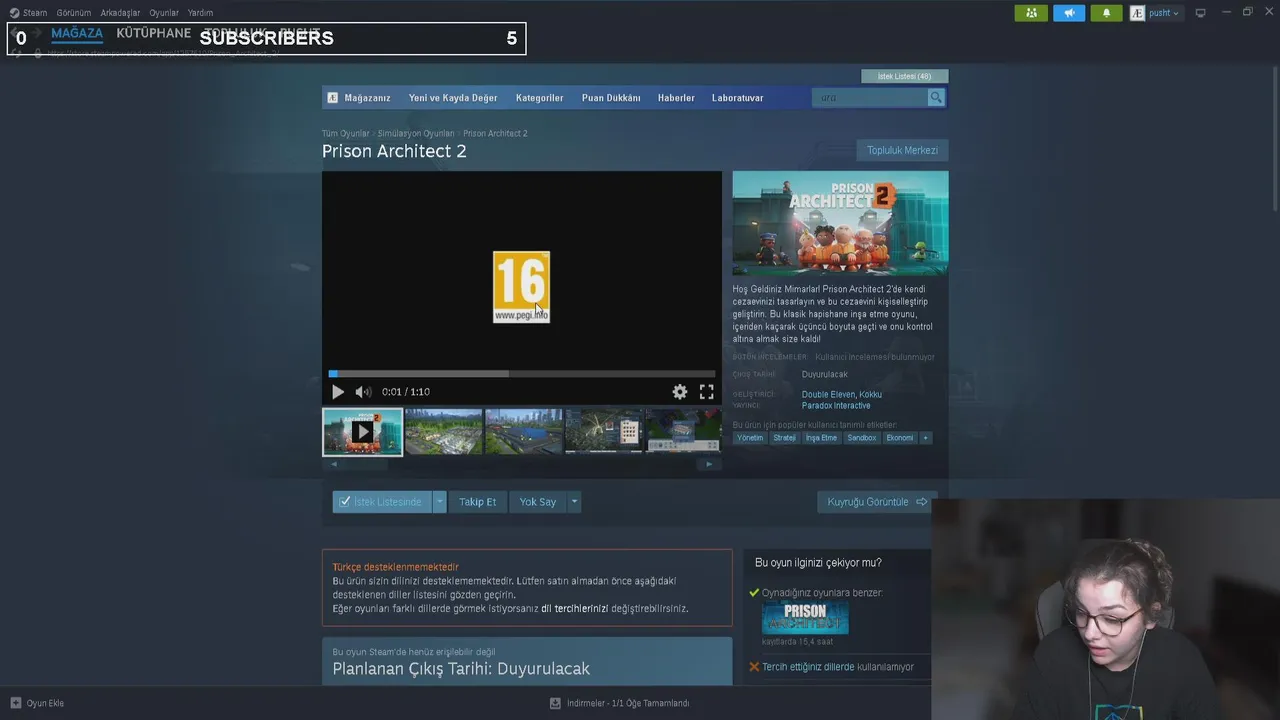Click the PEGI 16 rating badge
1280x720 pixels.
521,287
